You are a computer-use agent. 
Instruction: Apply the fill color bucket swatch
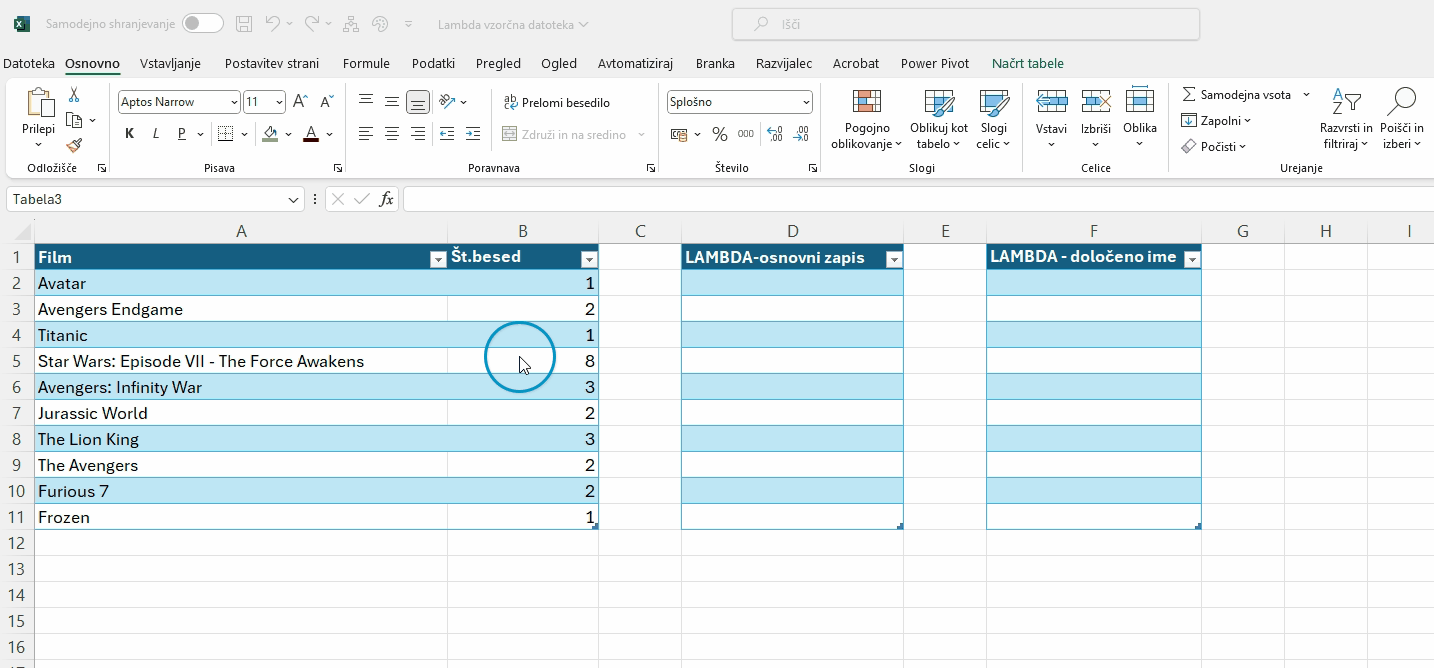click(x=270, y=134)
